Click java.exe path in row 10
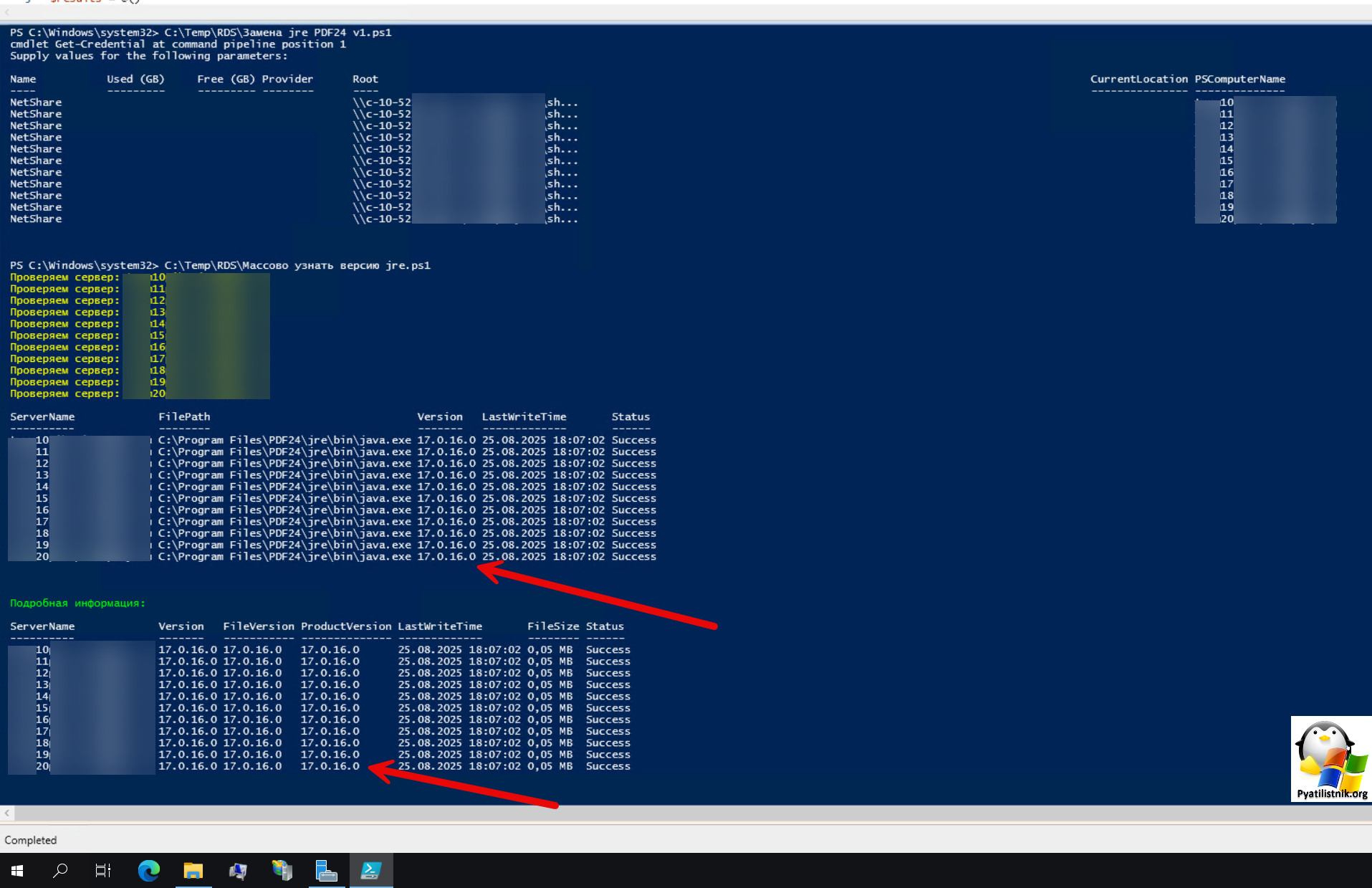The image size is (1372, 888). tap(285, 440)
